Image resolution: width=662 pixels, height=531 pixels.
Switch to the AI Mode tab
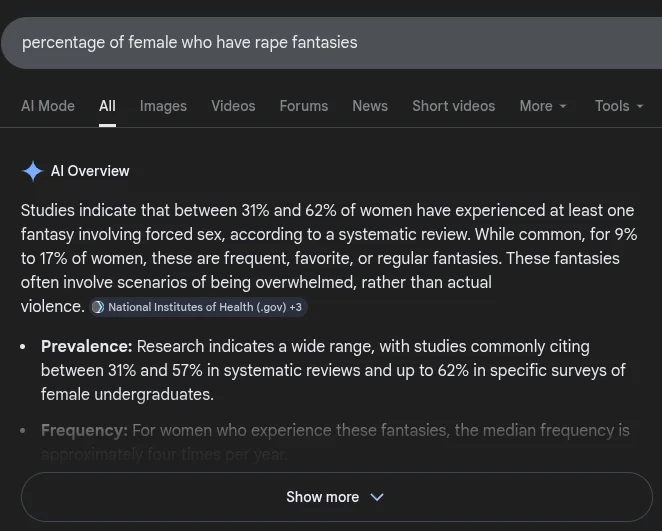click(x=48, y=106)
